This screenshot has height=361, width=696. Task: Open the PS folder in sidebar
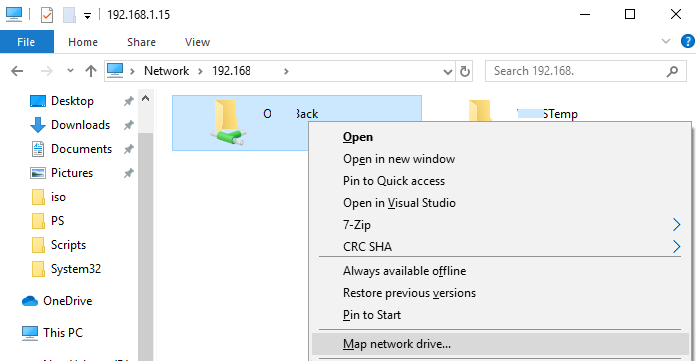point(48,221)
